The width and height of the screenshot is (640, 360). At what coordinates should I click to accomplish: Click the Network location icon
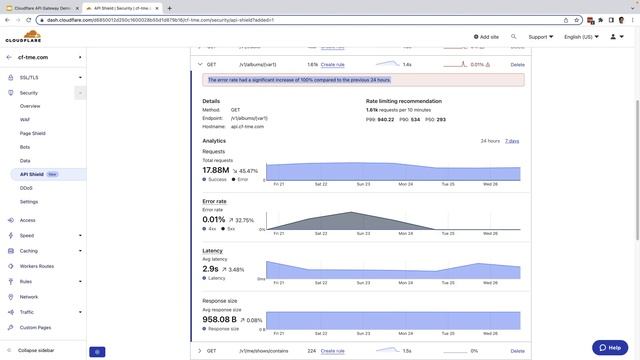(11, 297)
